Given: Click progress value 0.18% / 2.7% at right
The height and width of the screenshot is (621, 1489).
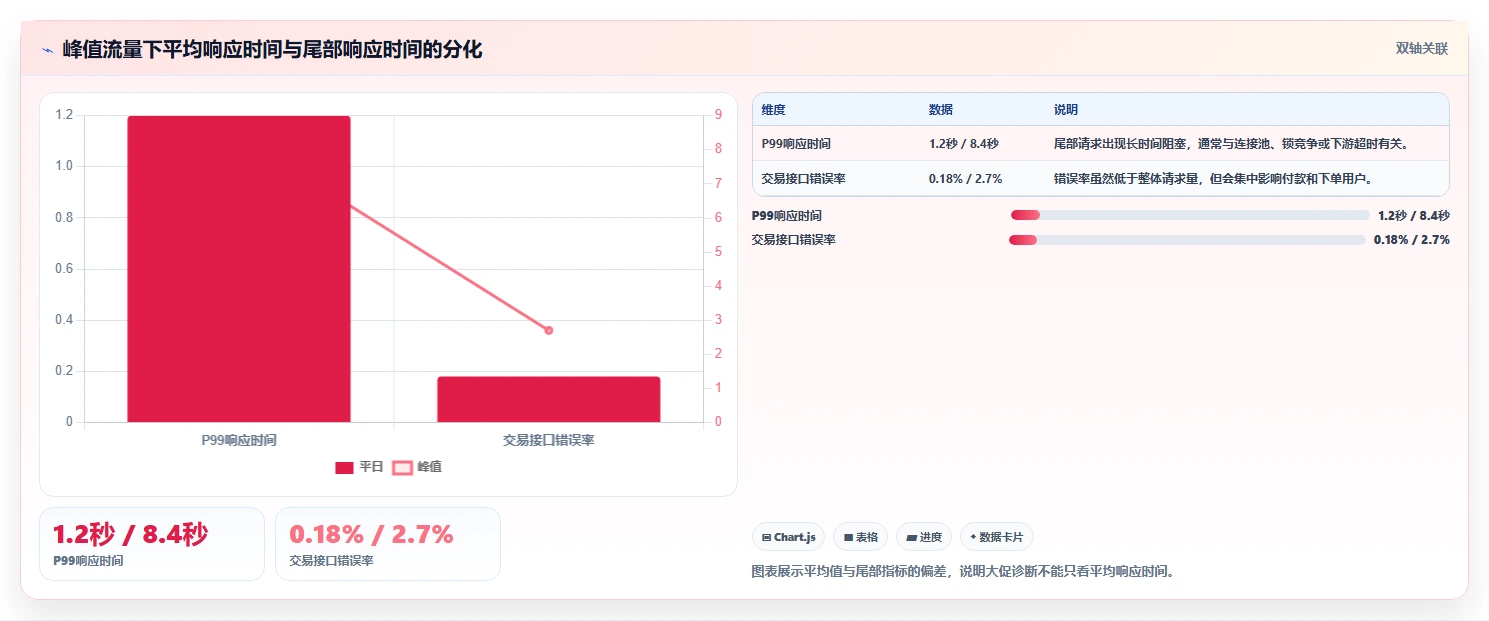Looking at the screenshot, I should tap(1412, 239).
